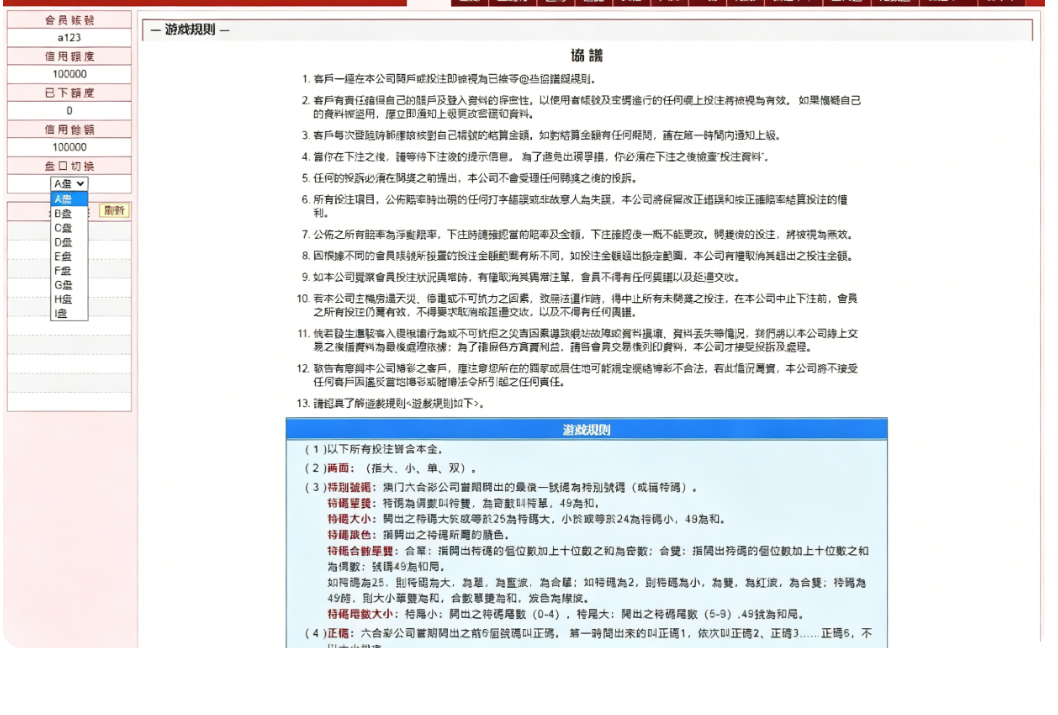Click agreement item number 13 text

(398, 403)
